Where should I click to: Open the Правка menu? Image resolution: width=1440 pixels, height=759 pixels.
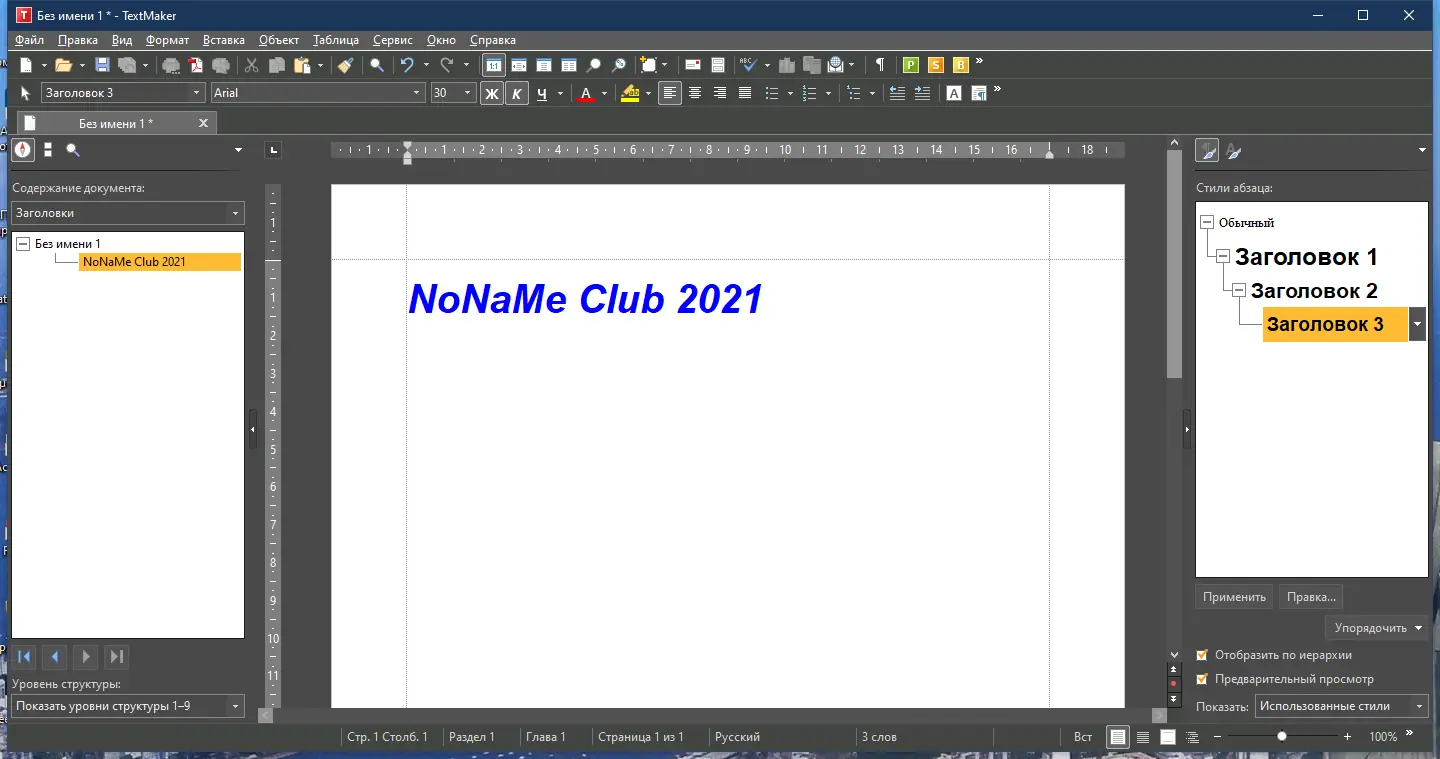coord(78,40)
